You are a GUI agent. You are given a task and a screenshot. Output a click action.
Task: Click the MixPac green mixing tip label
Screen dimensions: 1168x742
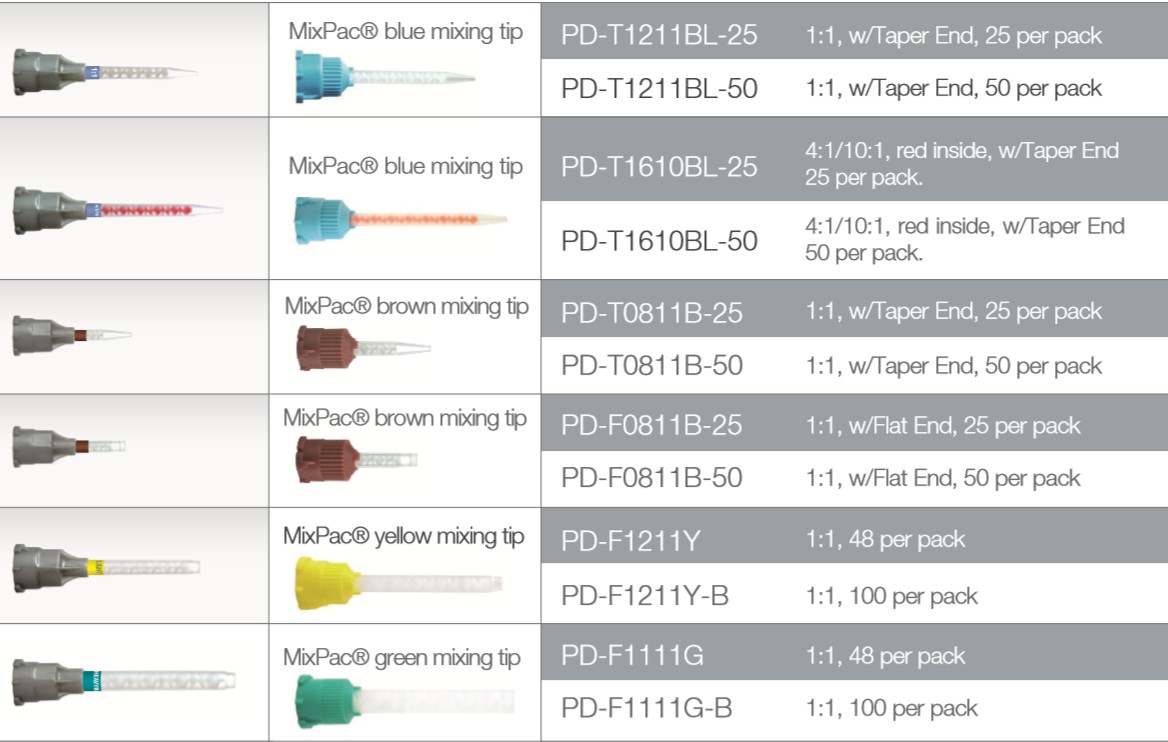tap(402, 658)
